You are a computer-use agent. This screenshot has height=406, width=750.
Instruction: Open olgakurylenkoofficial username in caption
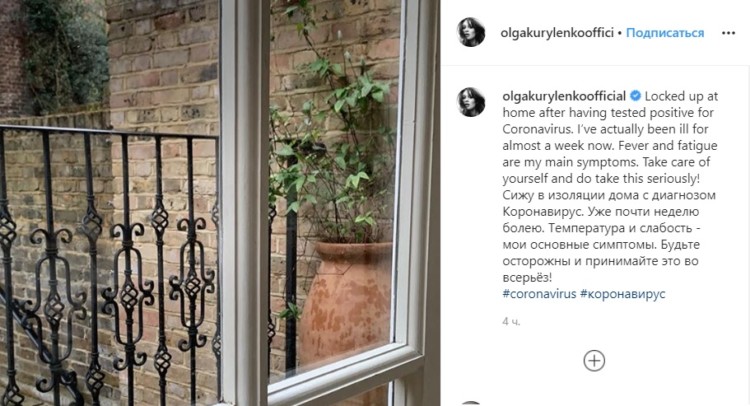pos(564,96)
